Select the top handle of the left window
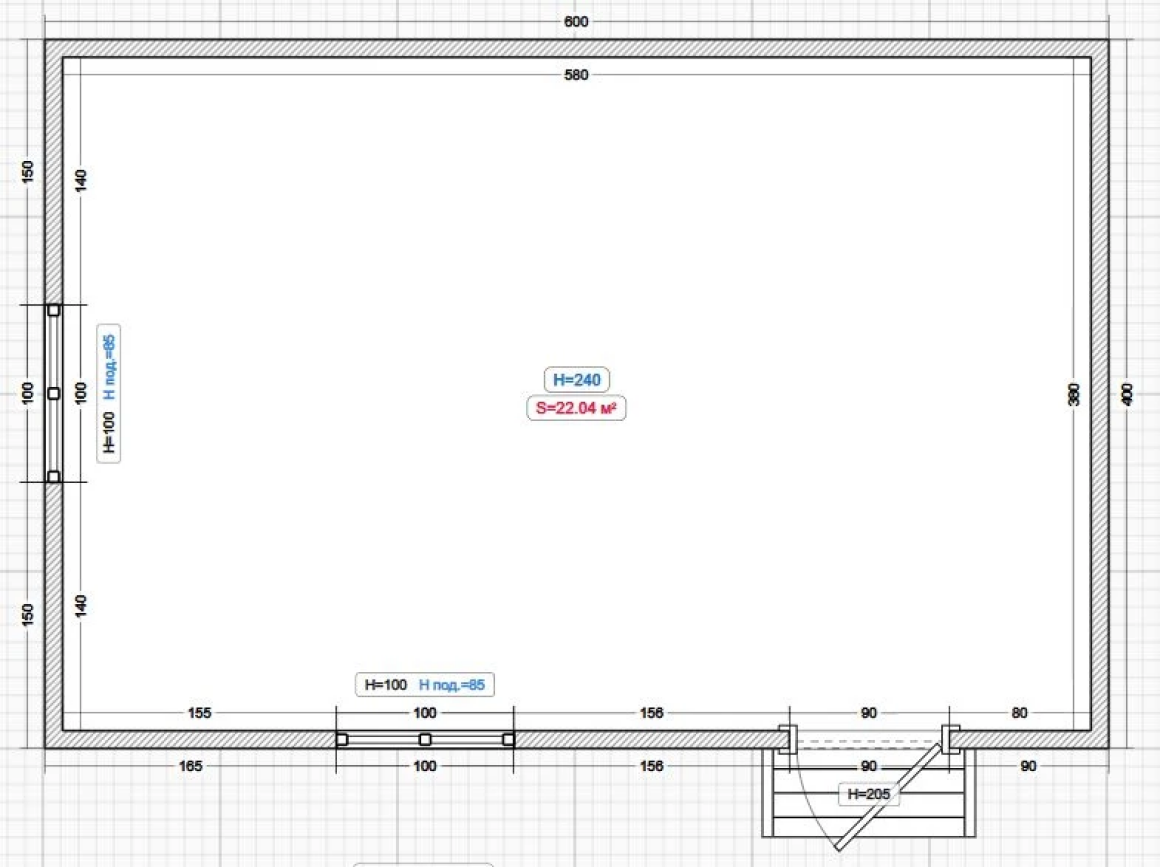The image size is (1160, 867). pos(53,310)
